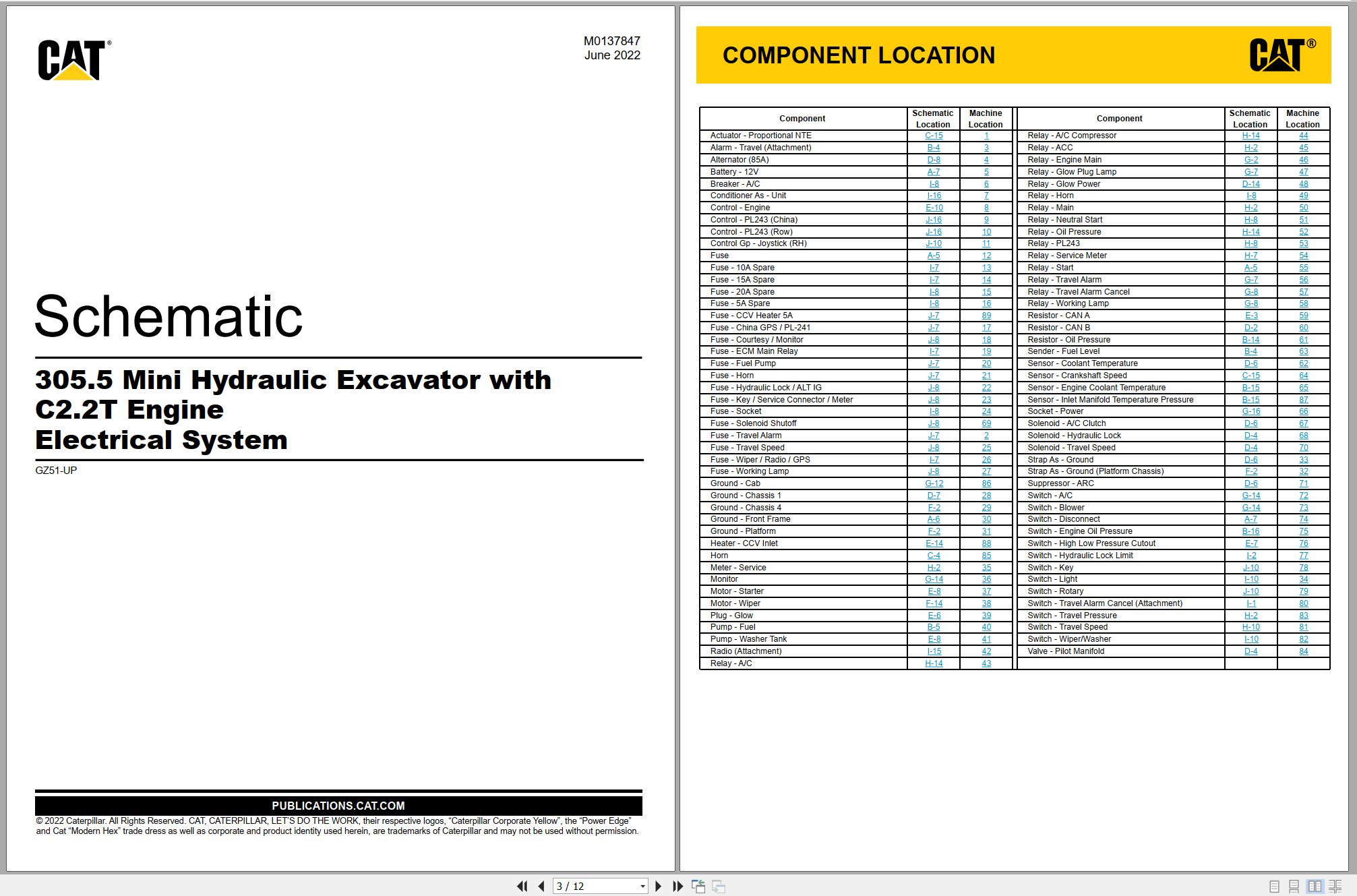Click the previous view icon
The image size is (1357, 896).
click(698, 886)
